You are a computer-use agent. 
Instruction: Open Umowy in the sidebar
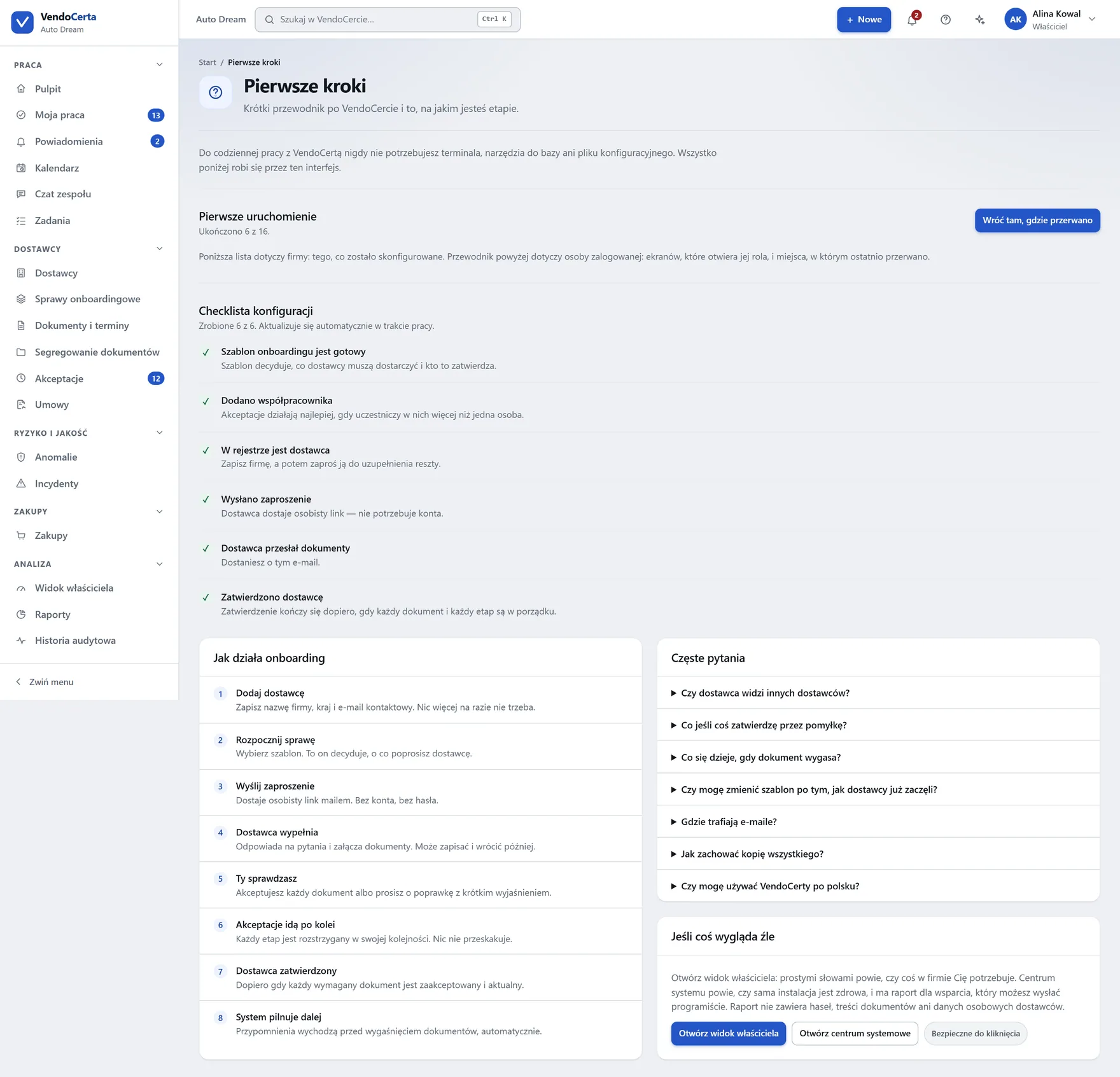click(89, 405)
